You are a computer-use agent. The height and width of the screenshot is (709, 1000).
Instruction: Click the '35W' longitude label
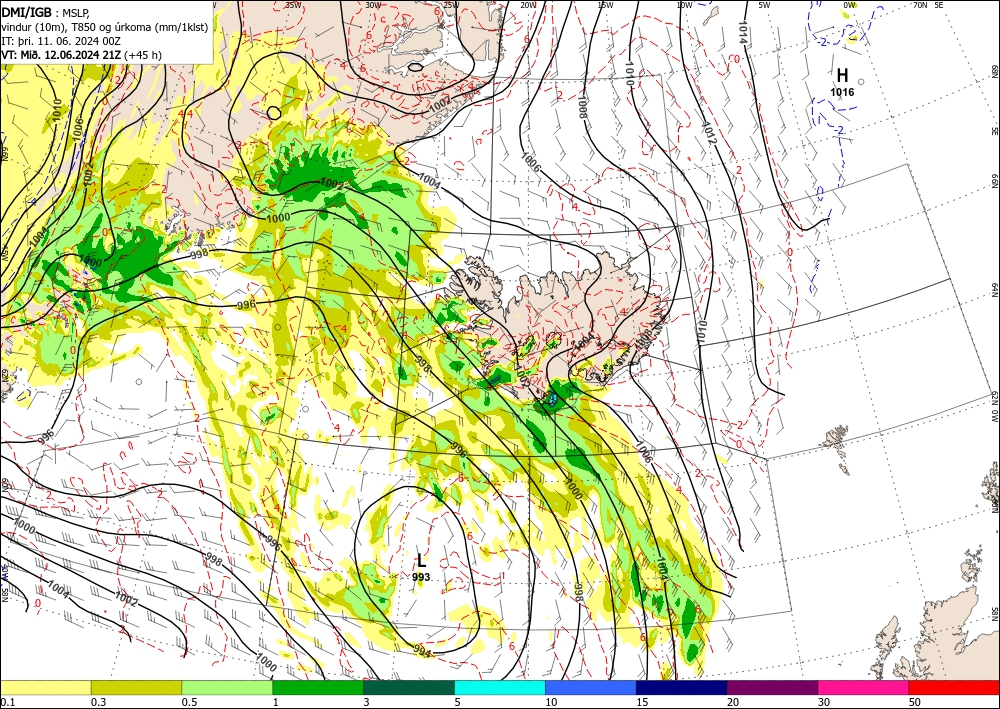(x=293, y=5)
